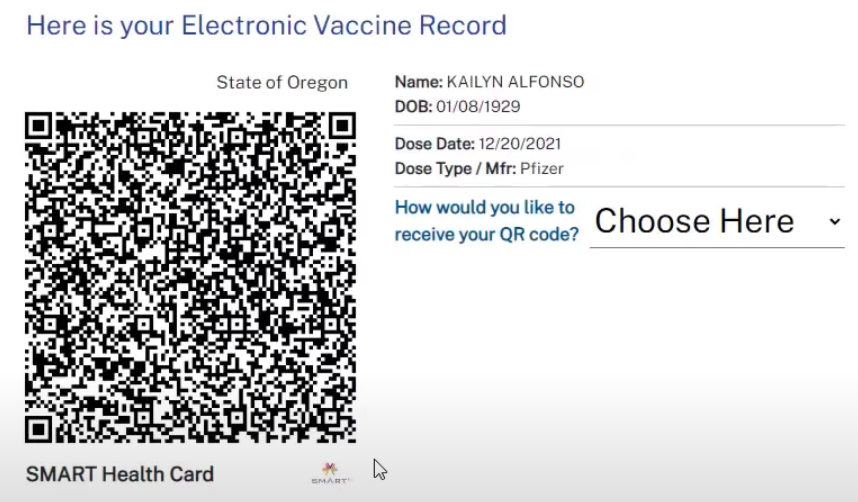
Task: Click the receive your QR code prompt
Action: pos(486,234)
